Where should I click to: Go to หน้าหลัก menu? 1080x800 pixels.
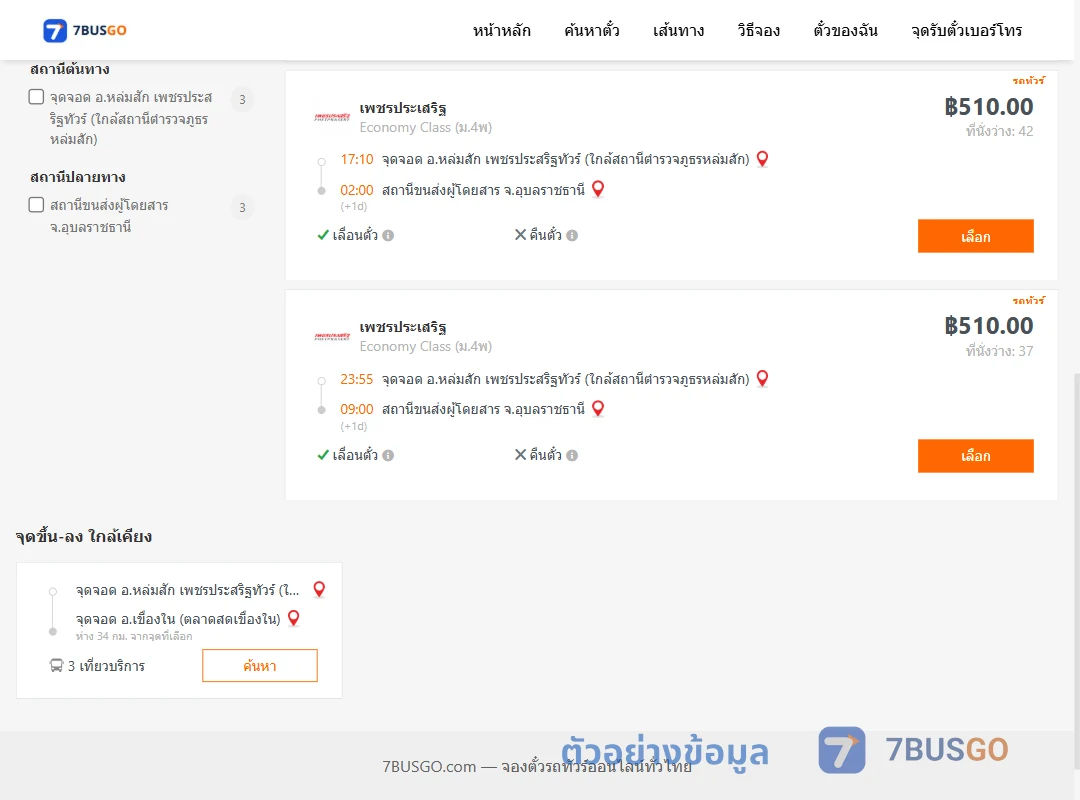(502, 30)
